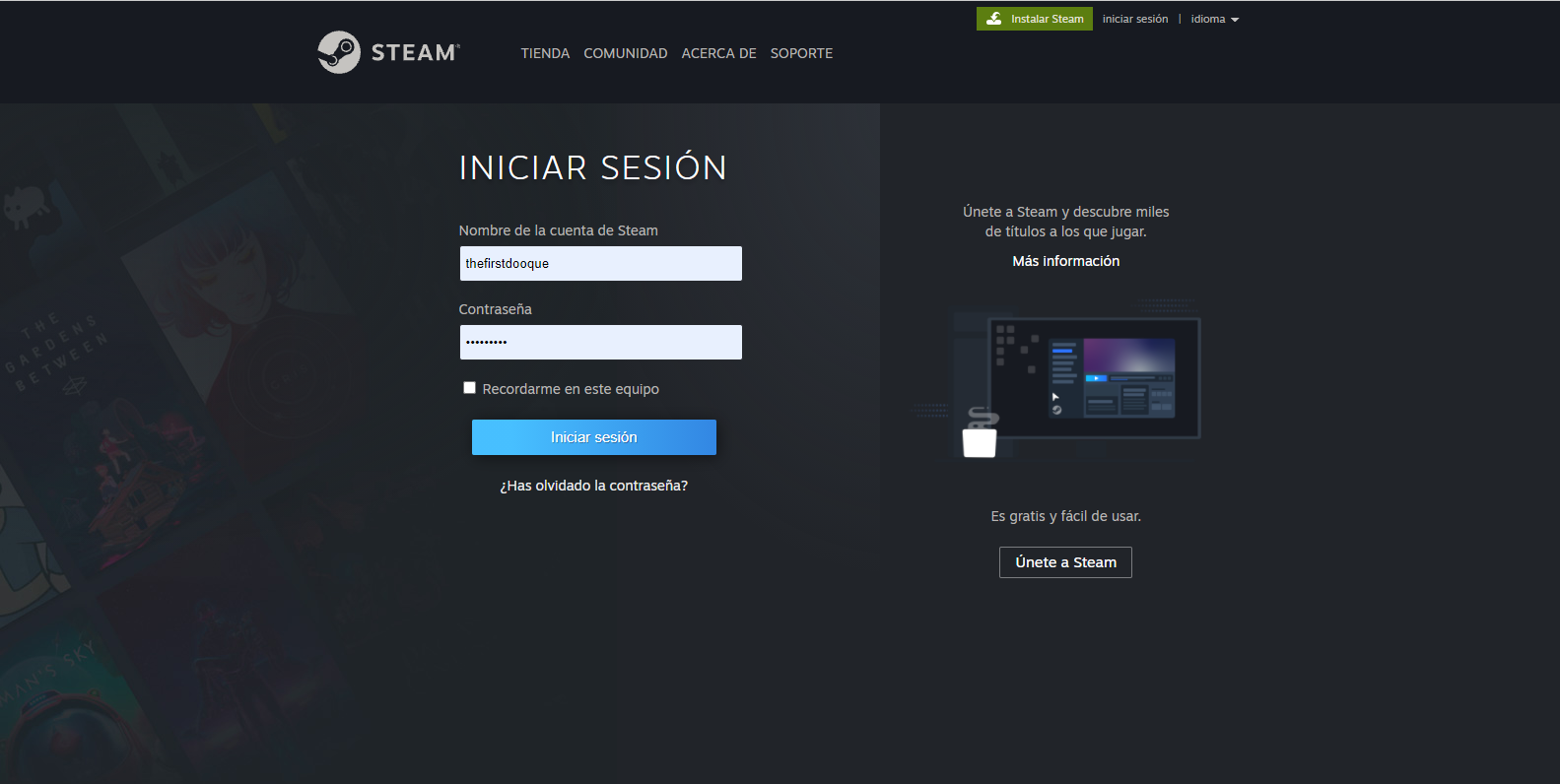Screen dimensions: 1560x784
Task: Click the download icon on Instalar Steam
Action: coord(993,19)
